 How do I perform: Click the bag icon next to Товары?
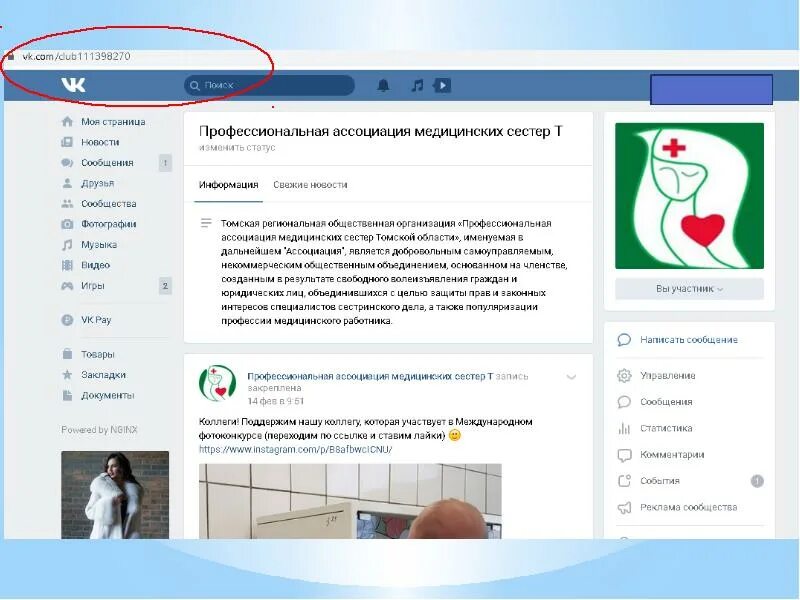(67, 354)
